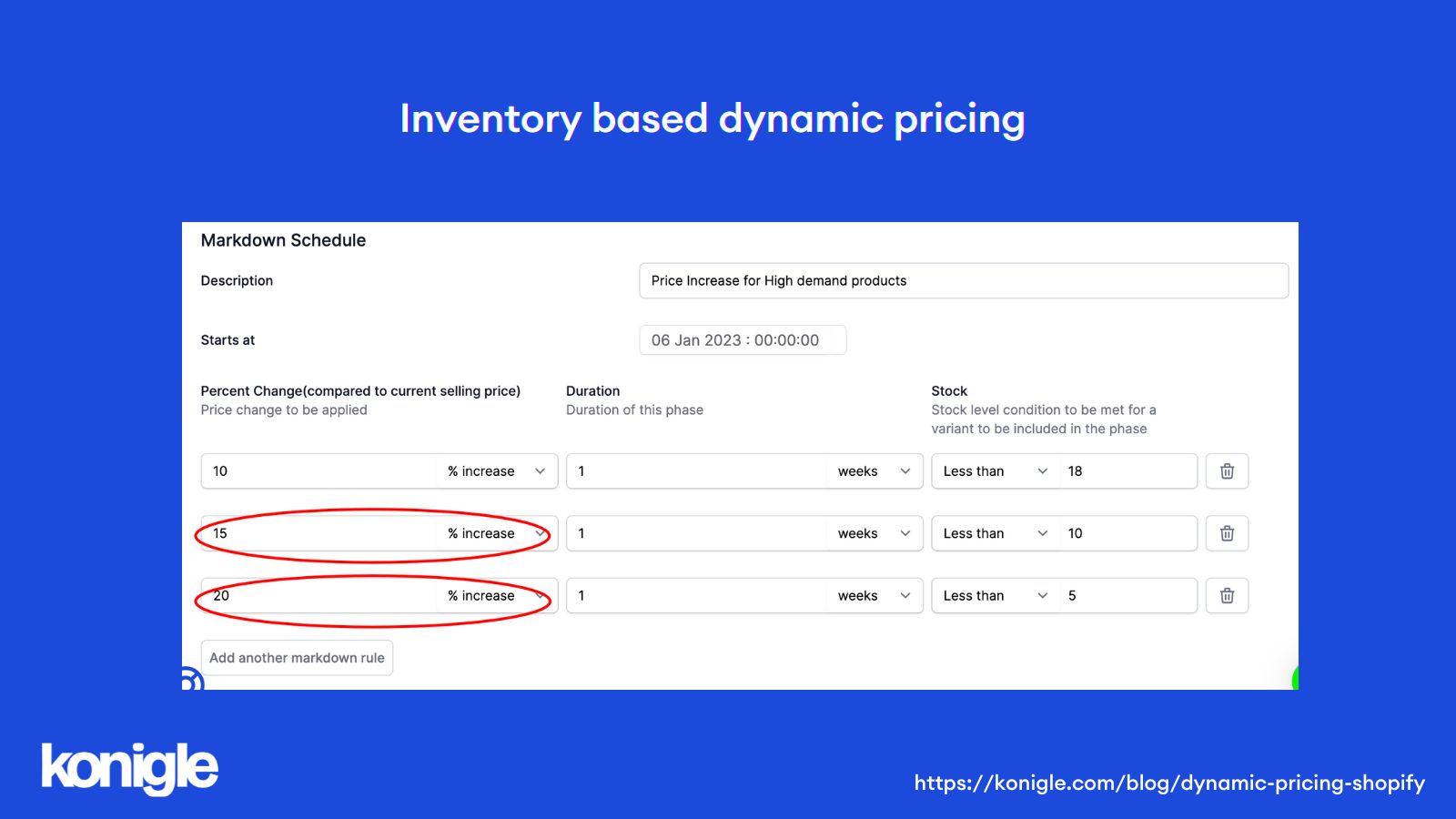This screenshot has height=819, width=1456.
Task: Open the weeks unit dropdown in the 20 percent row
Action: tap(875, 595)
